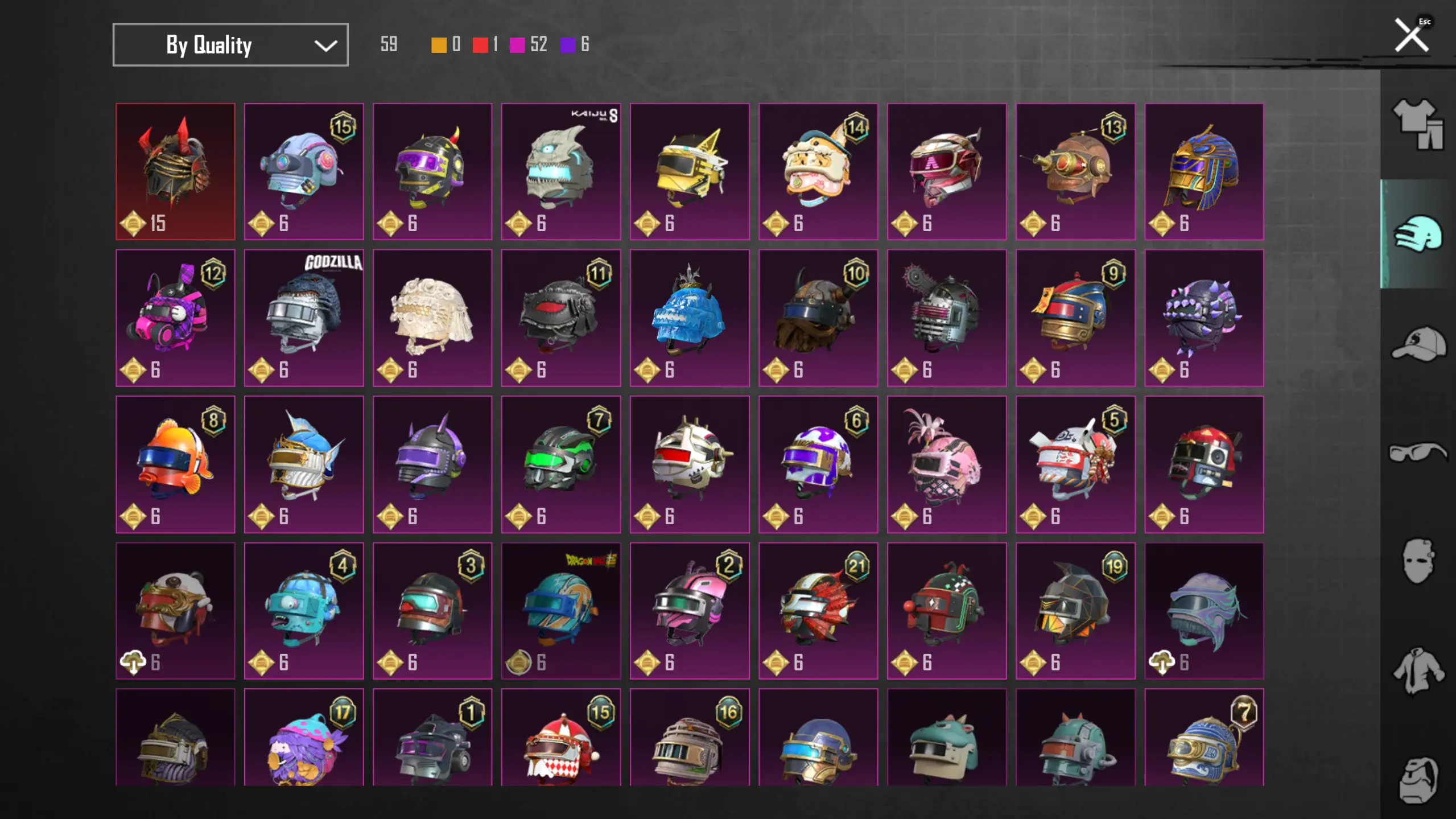
Task: Open the backpack category icon
Action: tap(1418, 780)
